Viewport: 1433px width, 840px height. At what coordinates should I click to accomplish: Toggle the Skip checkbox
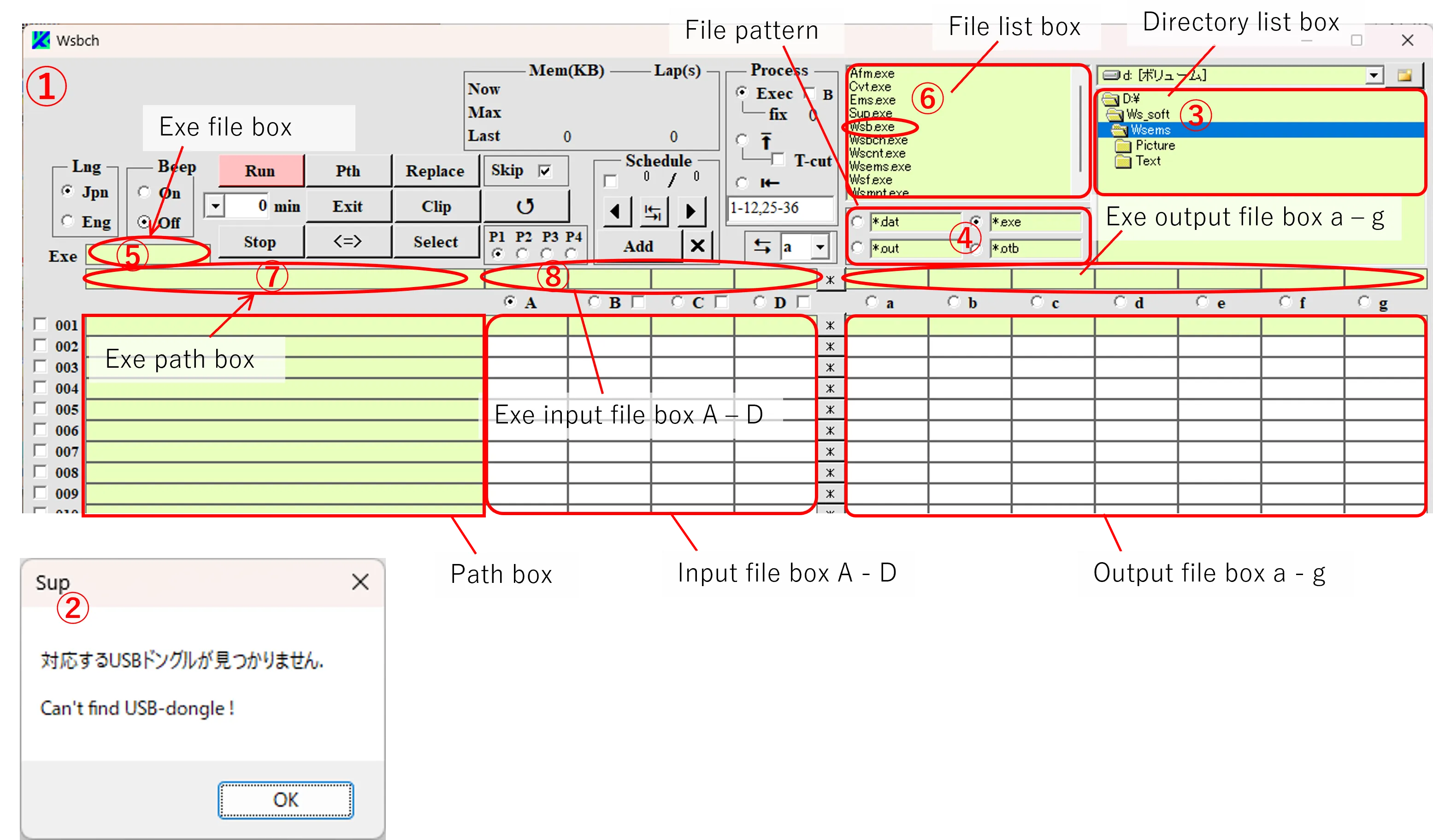[545, 171]
